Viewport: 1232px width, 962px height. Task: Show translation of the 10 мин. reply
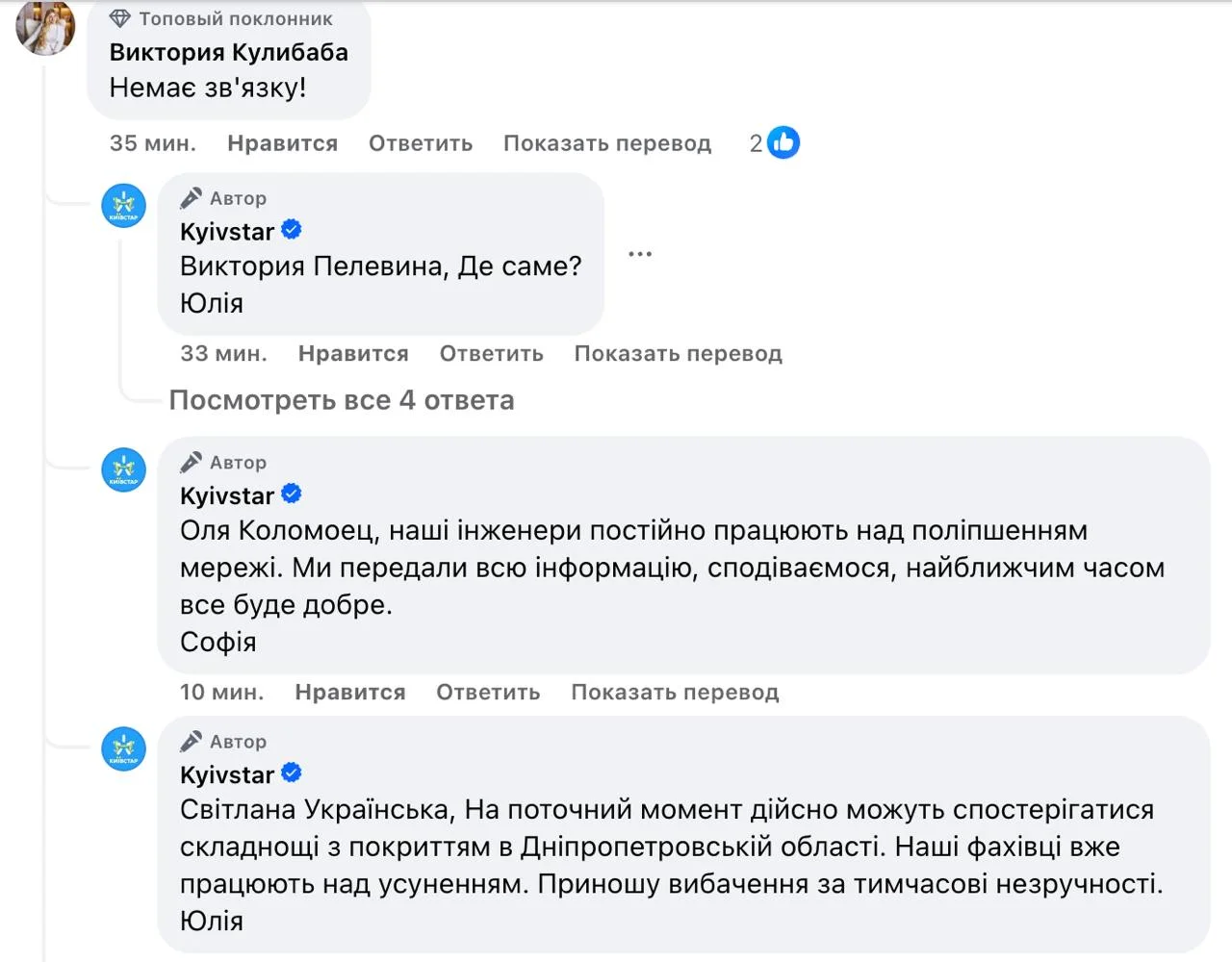[675, 693]
